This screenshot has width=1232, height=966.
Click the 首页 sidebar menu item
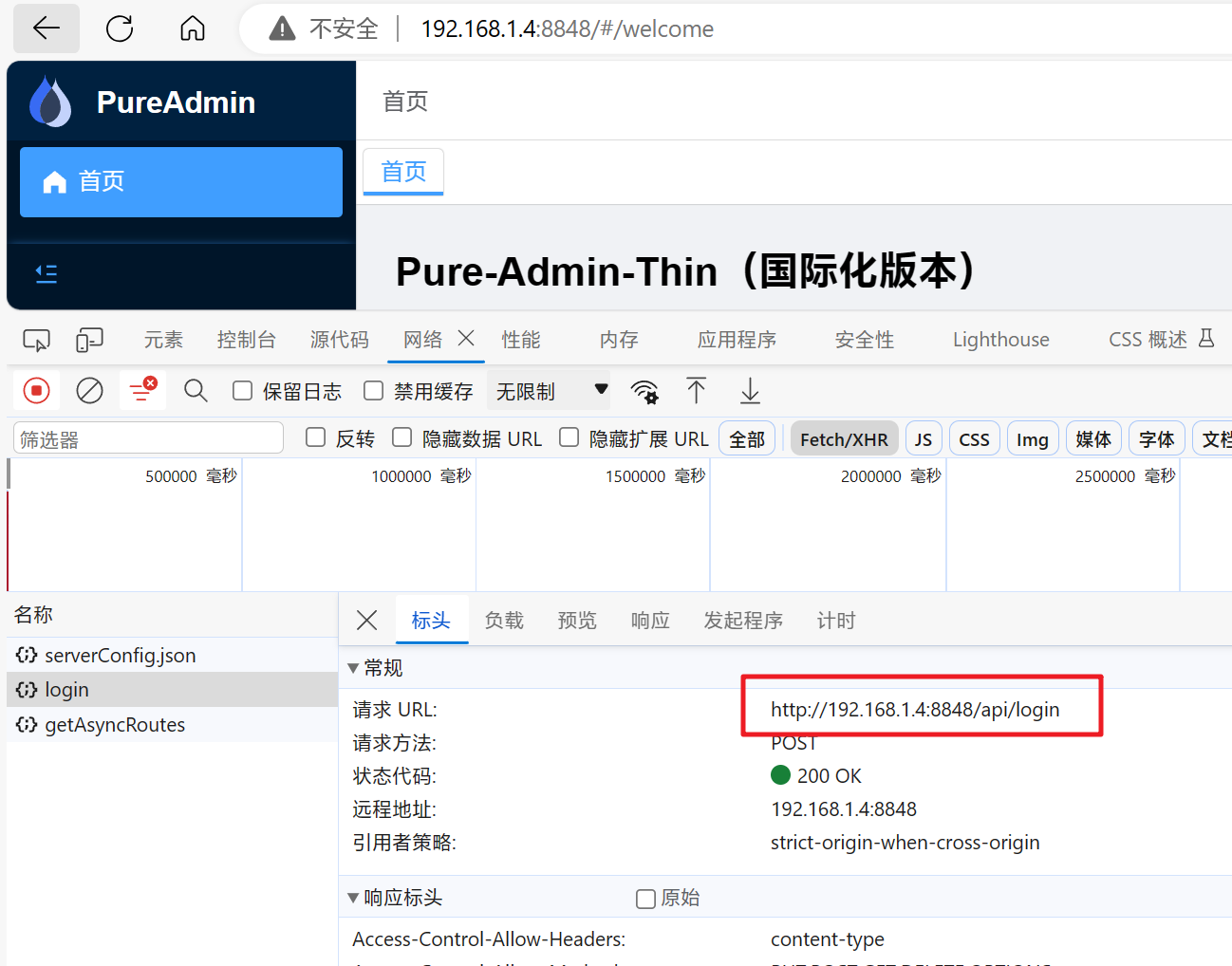pyautogui.click(x=181, y=181)
